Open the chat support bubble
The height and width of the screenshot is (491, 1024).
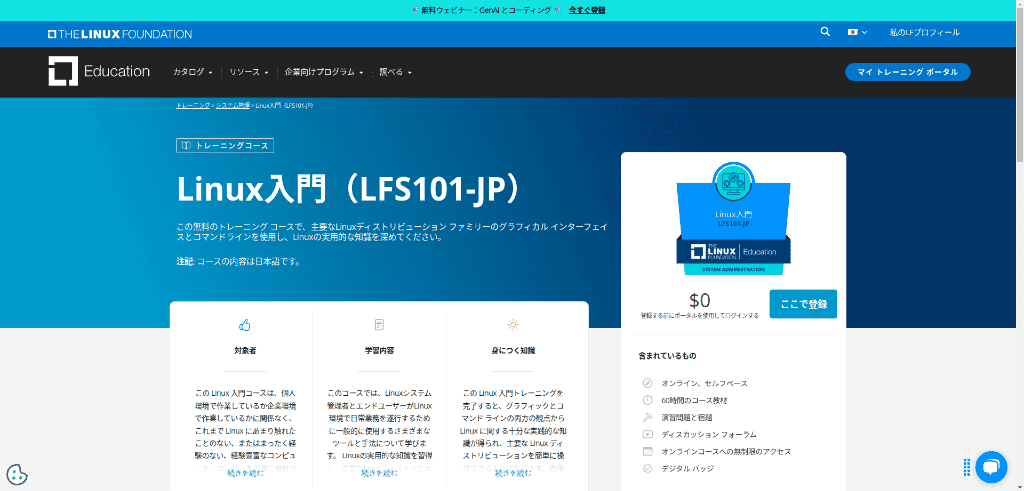pyautogui.click(x=988, y=466)
